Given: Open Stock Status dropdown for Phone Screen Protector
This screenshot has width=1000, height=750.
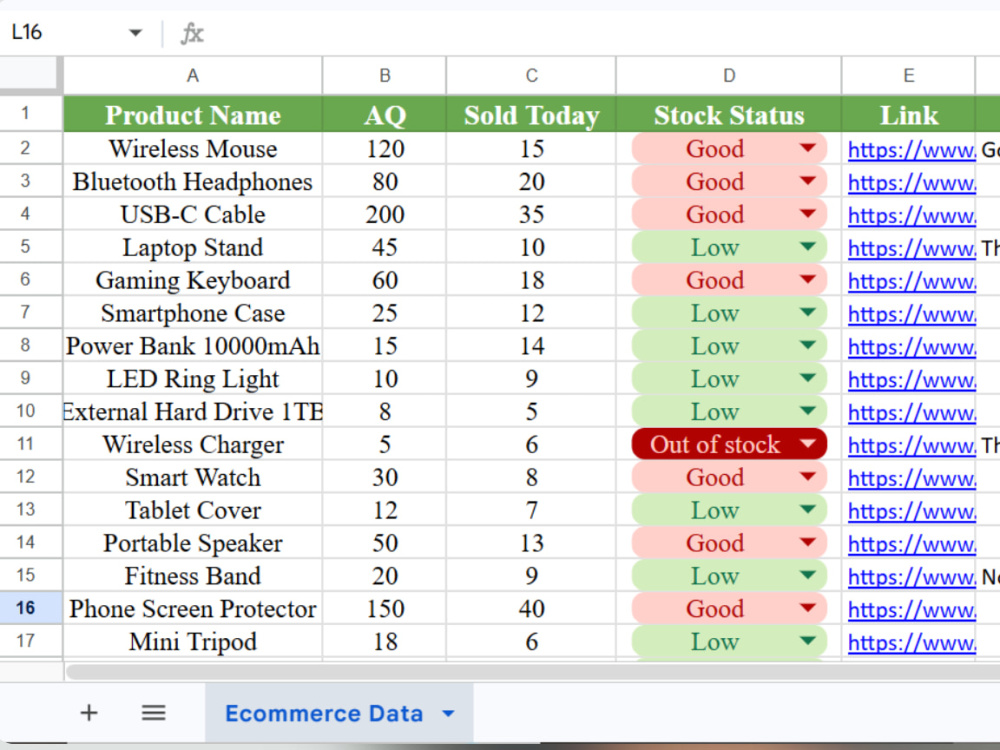Looking at the screenshot, I should (807, 608).
